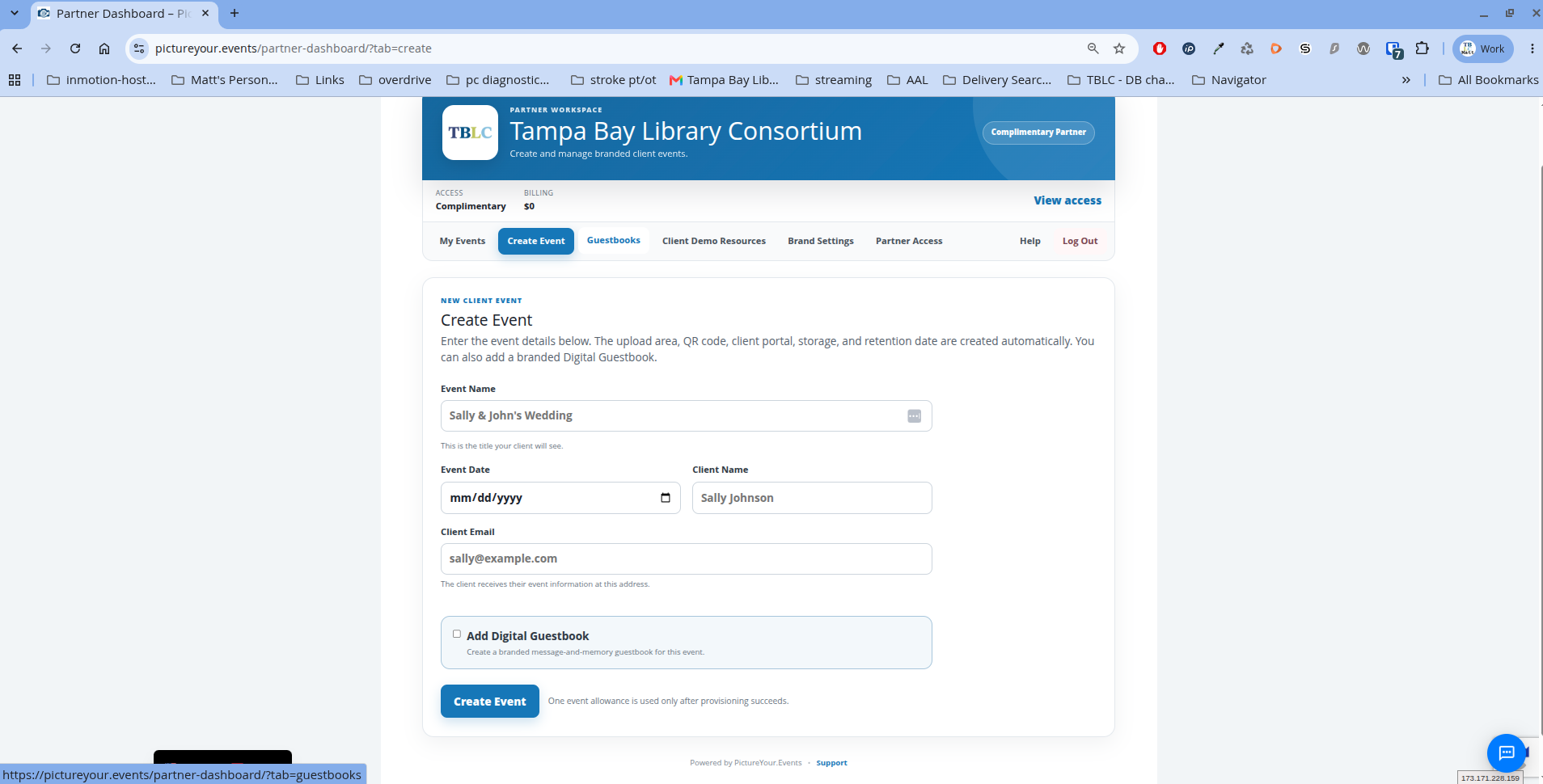This screenshot has width=1543, height=784.
Task: Open the Chrome three-dot menu
Action: coord(1532,48)
